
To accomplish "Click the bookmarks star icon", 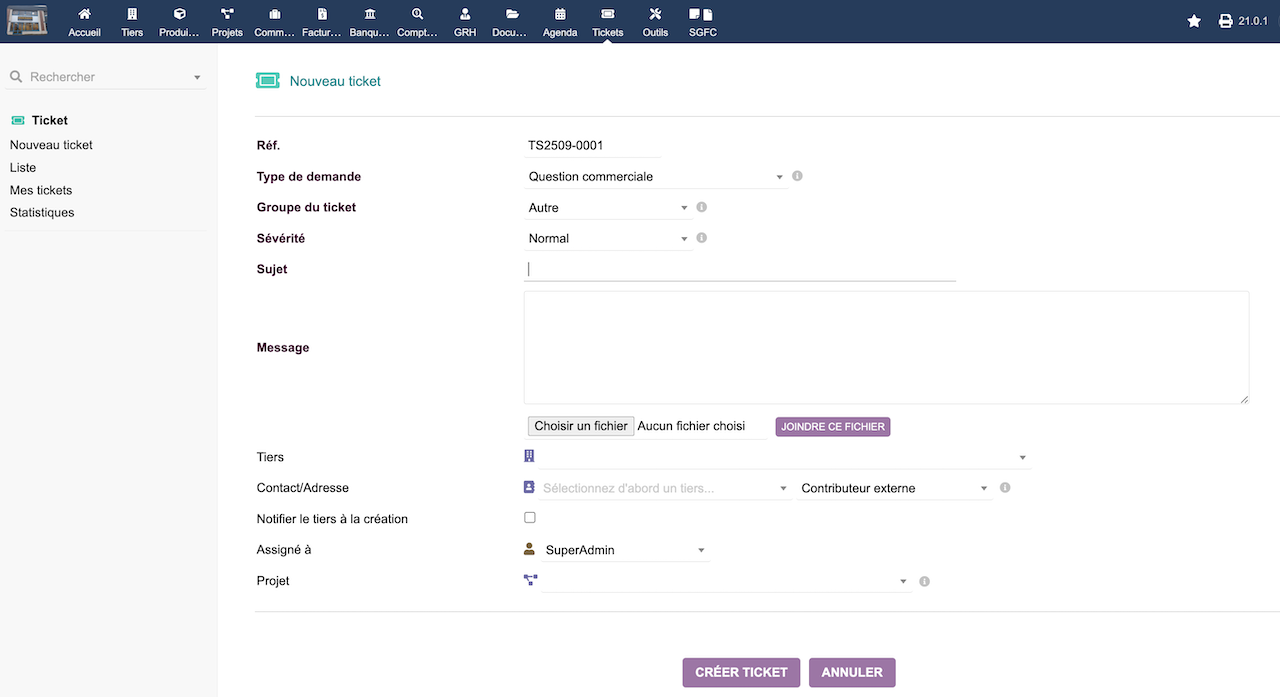I will (x=1194, y=21).
